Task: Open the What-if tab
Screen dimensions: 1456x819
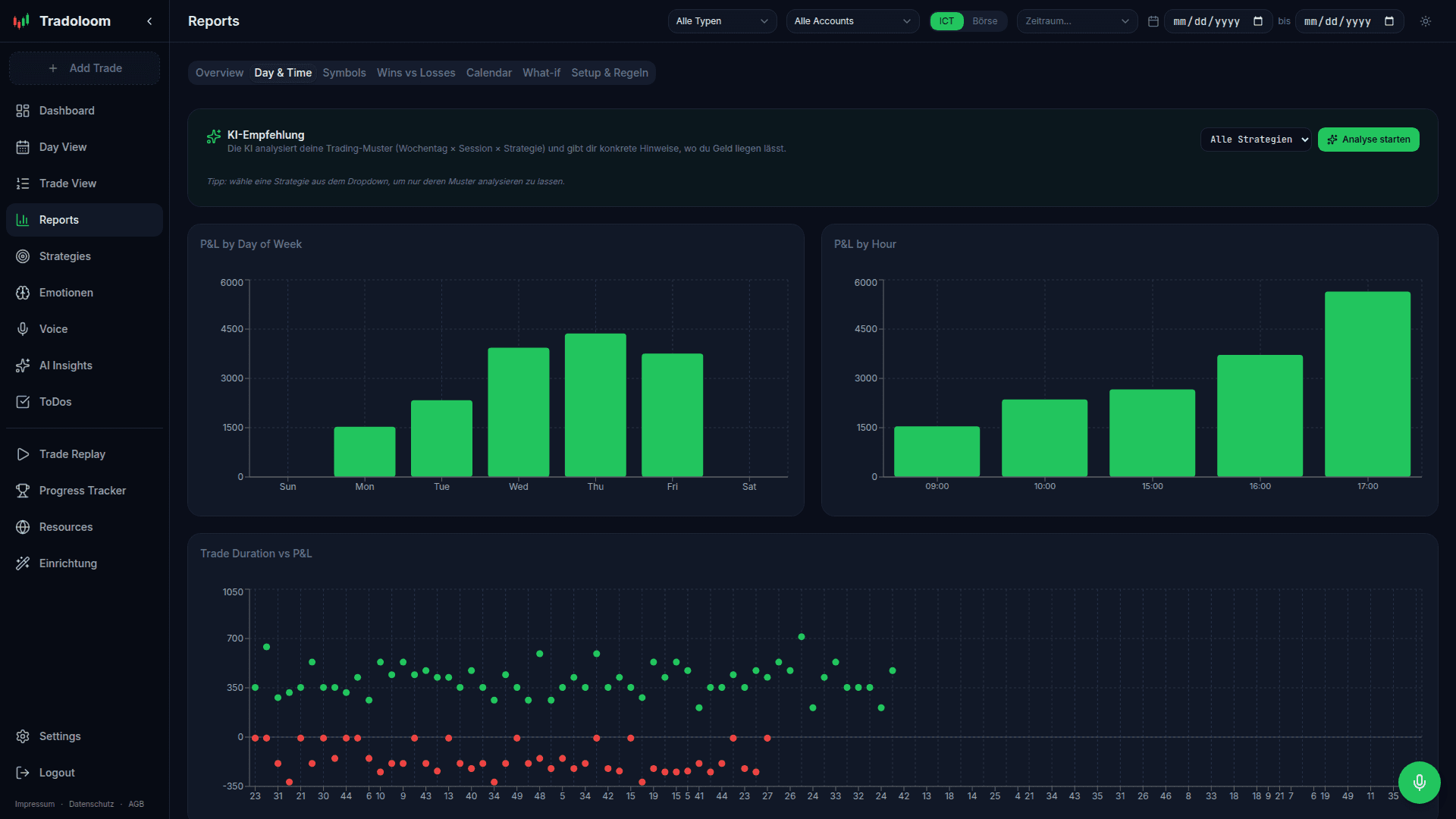Action: [x=541, y=73]
